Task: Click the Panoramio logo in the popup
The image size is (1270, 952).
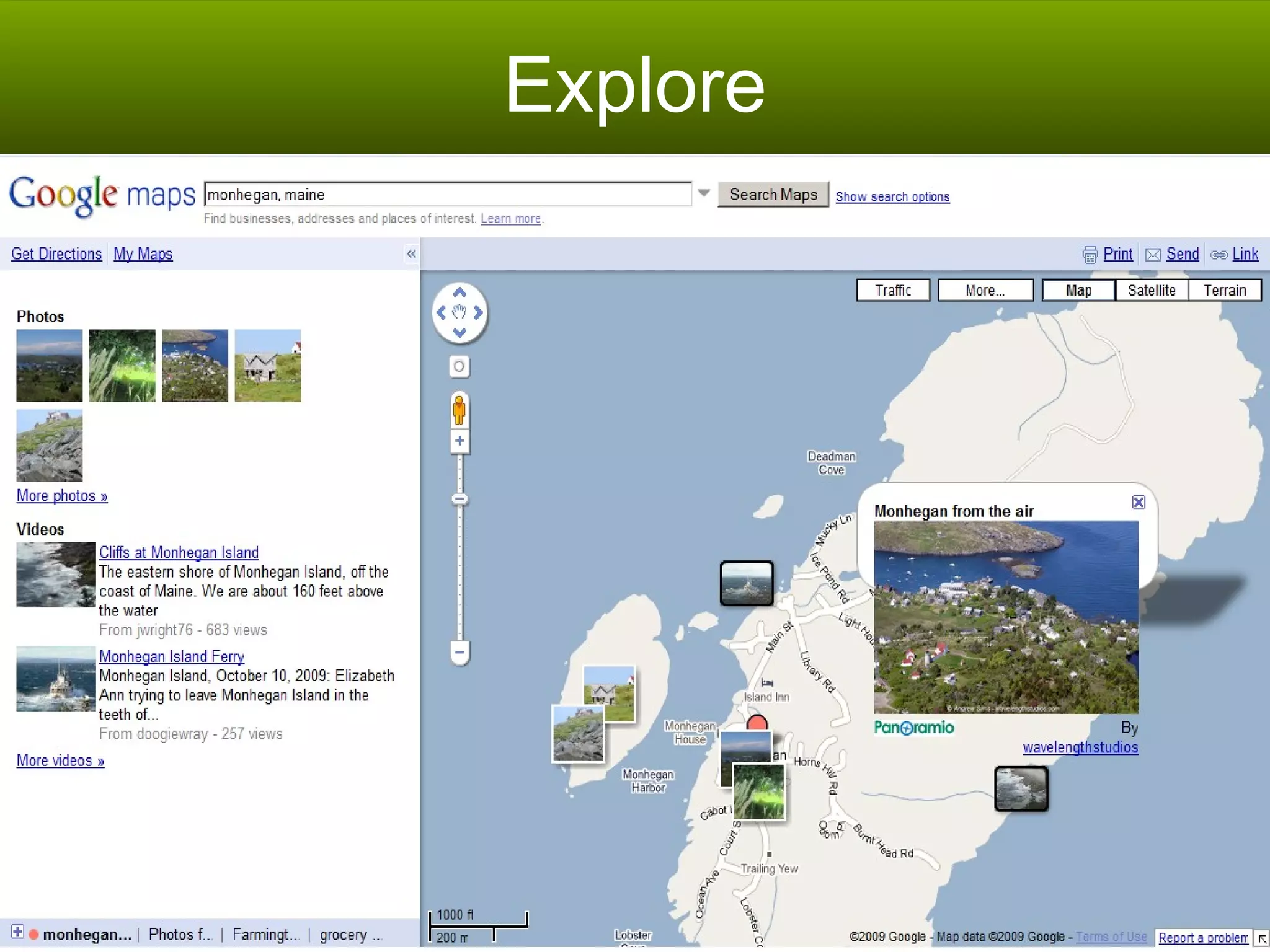Action: coord(914,727)
